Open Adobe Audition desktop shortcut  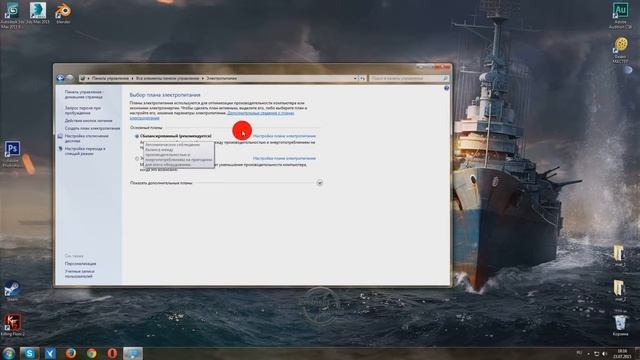tap(620, 16)
